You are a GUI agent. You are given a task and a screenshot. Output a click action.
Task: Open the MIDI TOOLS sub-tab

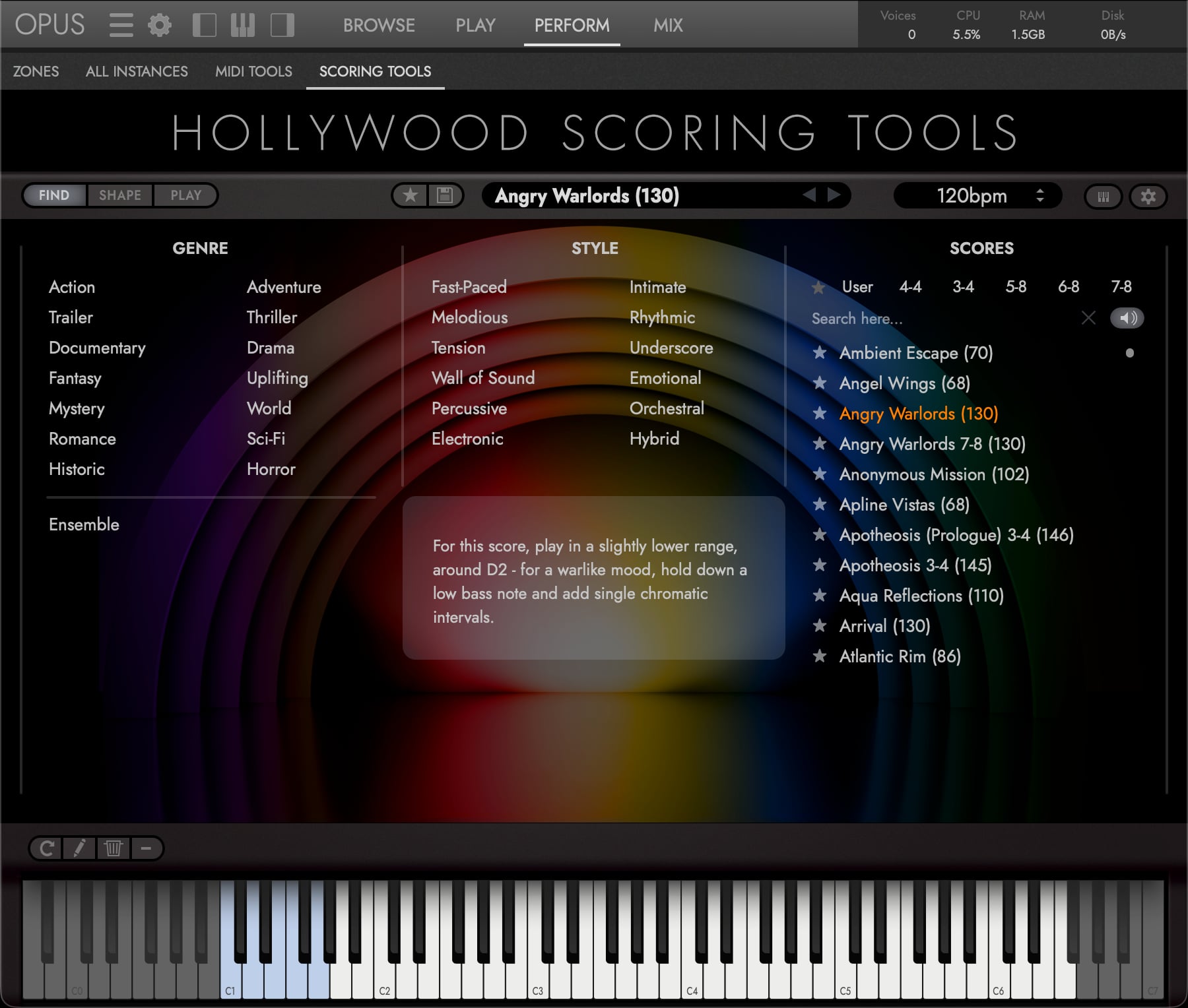[253, 71]
